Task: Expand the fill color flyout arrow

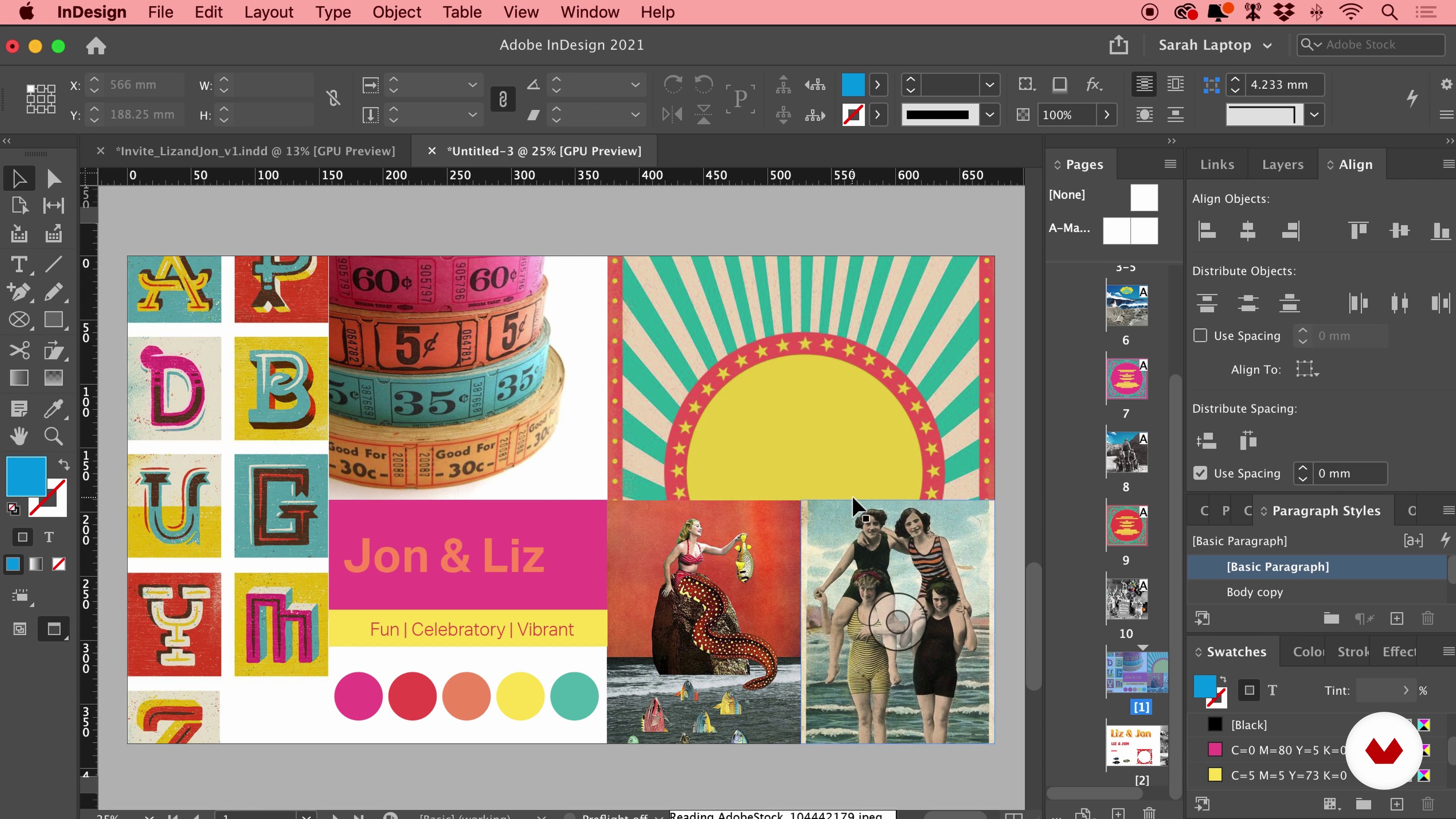Action: 877,85
